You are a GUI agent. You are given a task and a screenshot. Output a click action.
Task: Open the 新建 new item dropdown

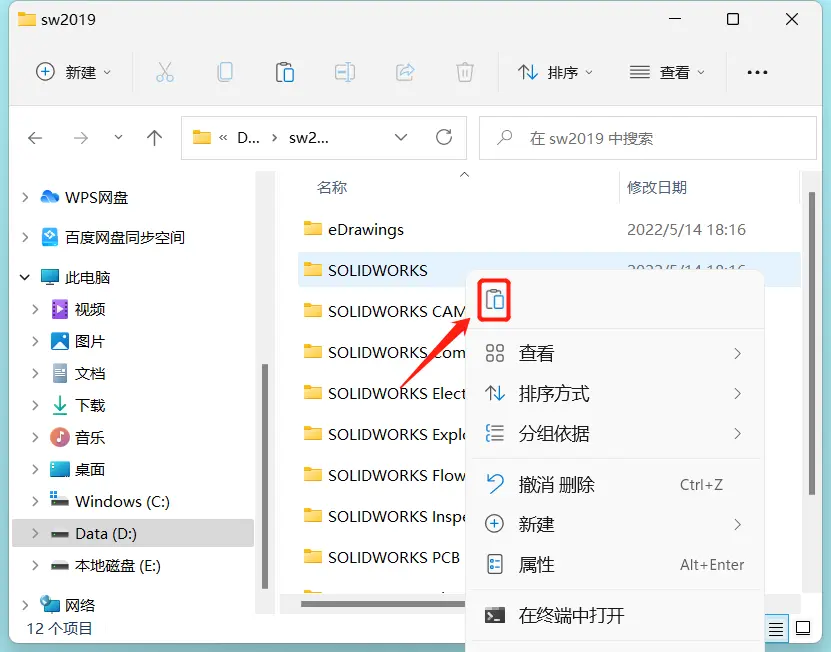pos(74,72)
